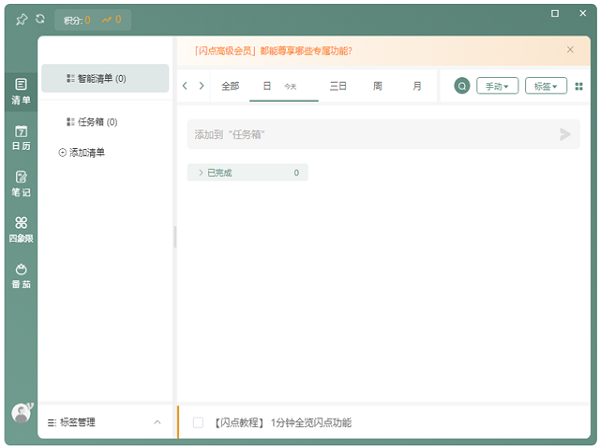Open the 日历 calendar view
Screen dimensions: 600x447
coord(20,137)
